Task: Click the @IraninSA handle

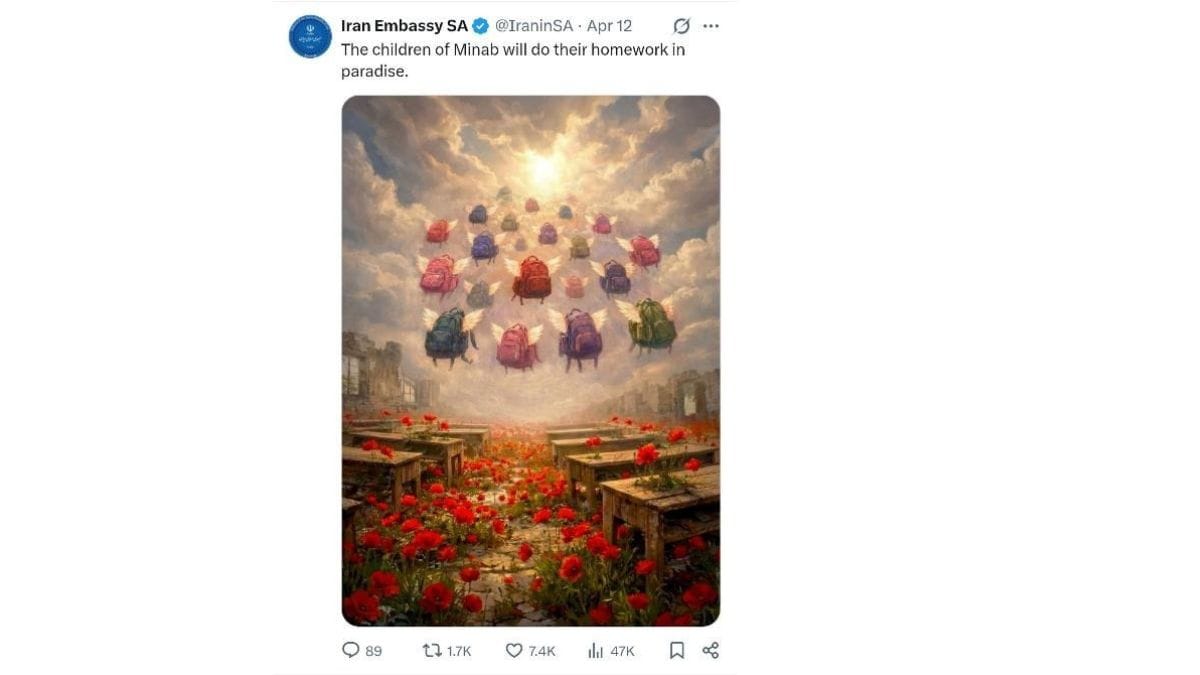Action: coord(534,26)
